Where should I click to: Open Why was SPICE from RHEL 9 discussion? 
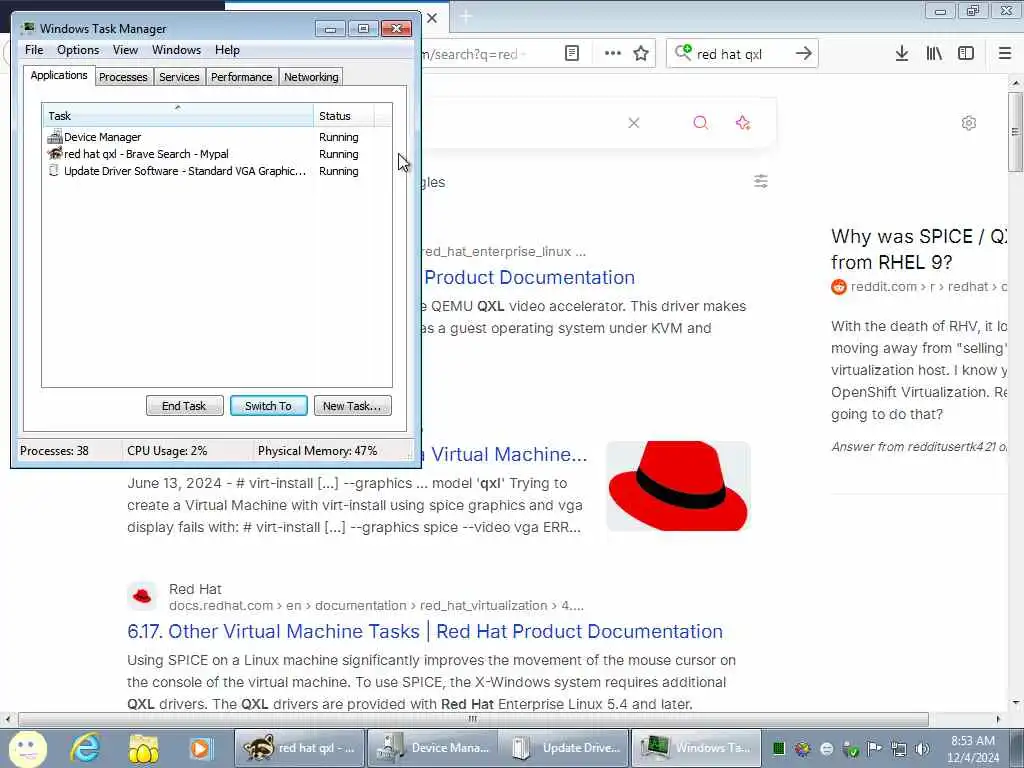(x=918, y=249)
